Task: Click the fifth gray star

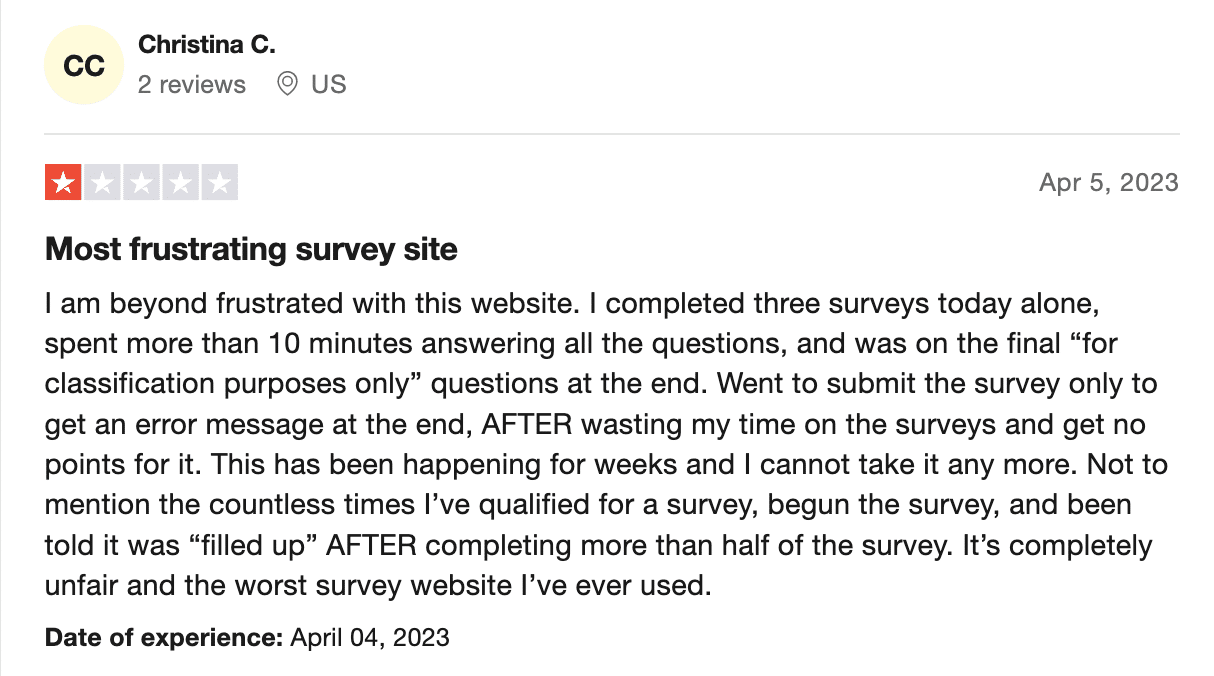Action: (219, 182)
